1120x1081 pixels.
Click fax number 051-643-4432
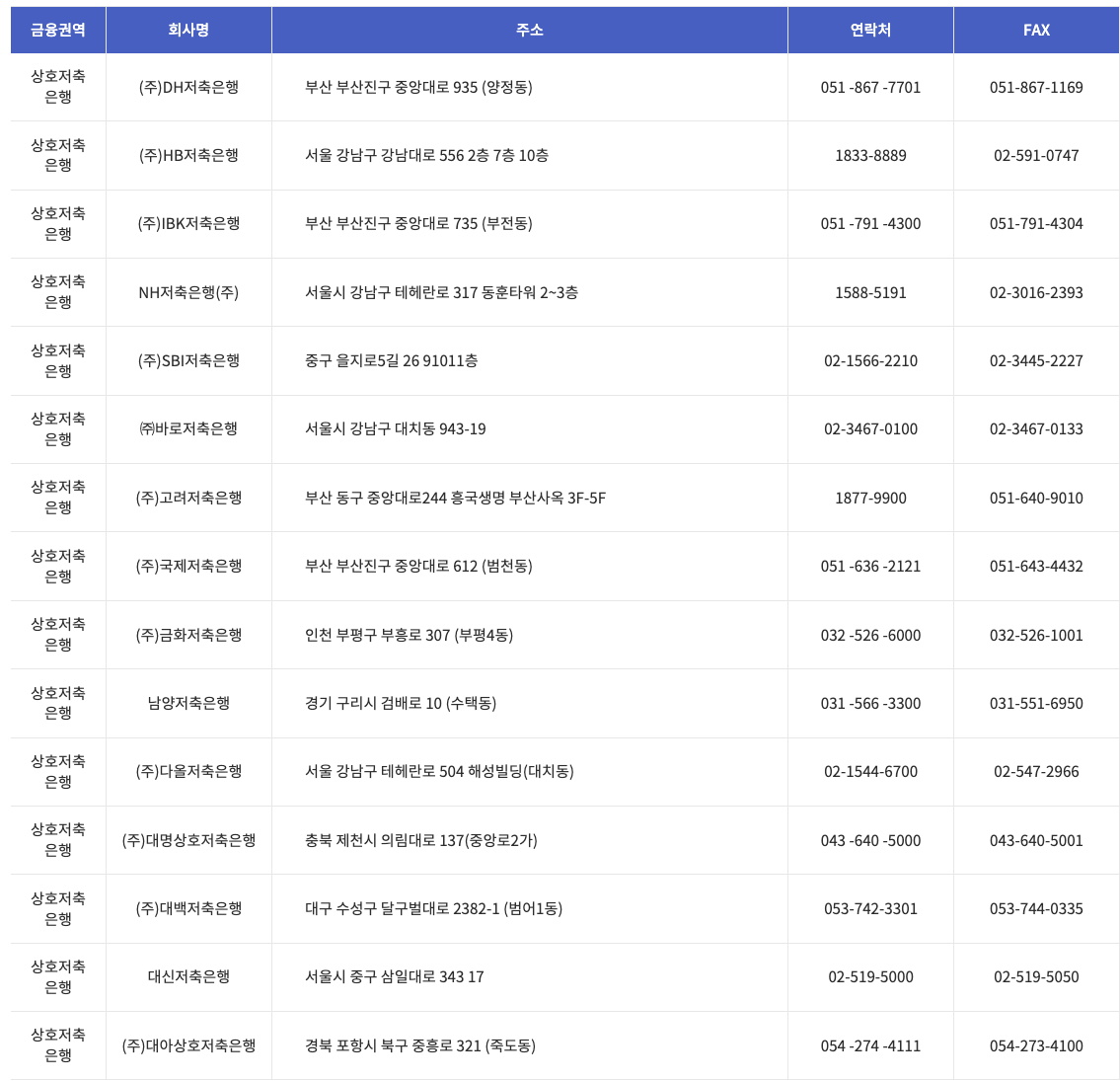pos(1036,566)
